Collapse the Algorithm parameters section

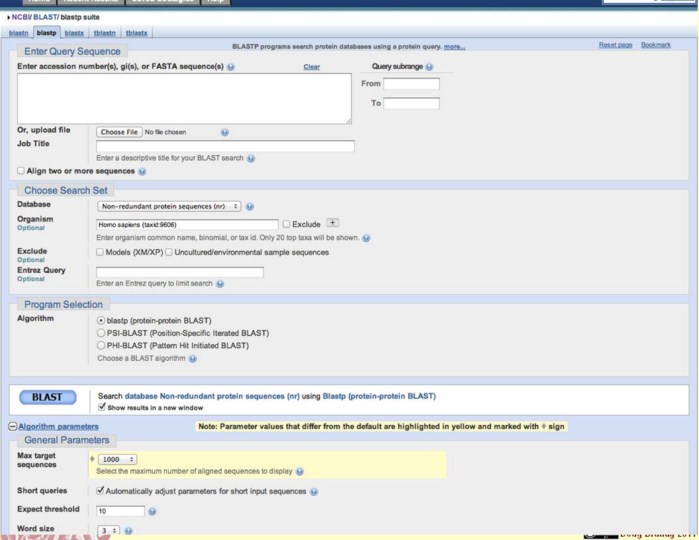pyautogui.click(x=13, y=427)
